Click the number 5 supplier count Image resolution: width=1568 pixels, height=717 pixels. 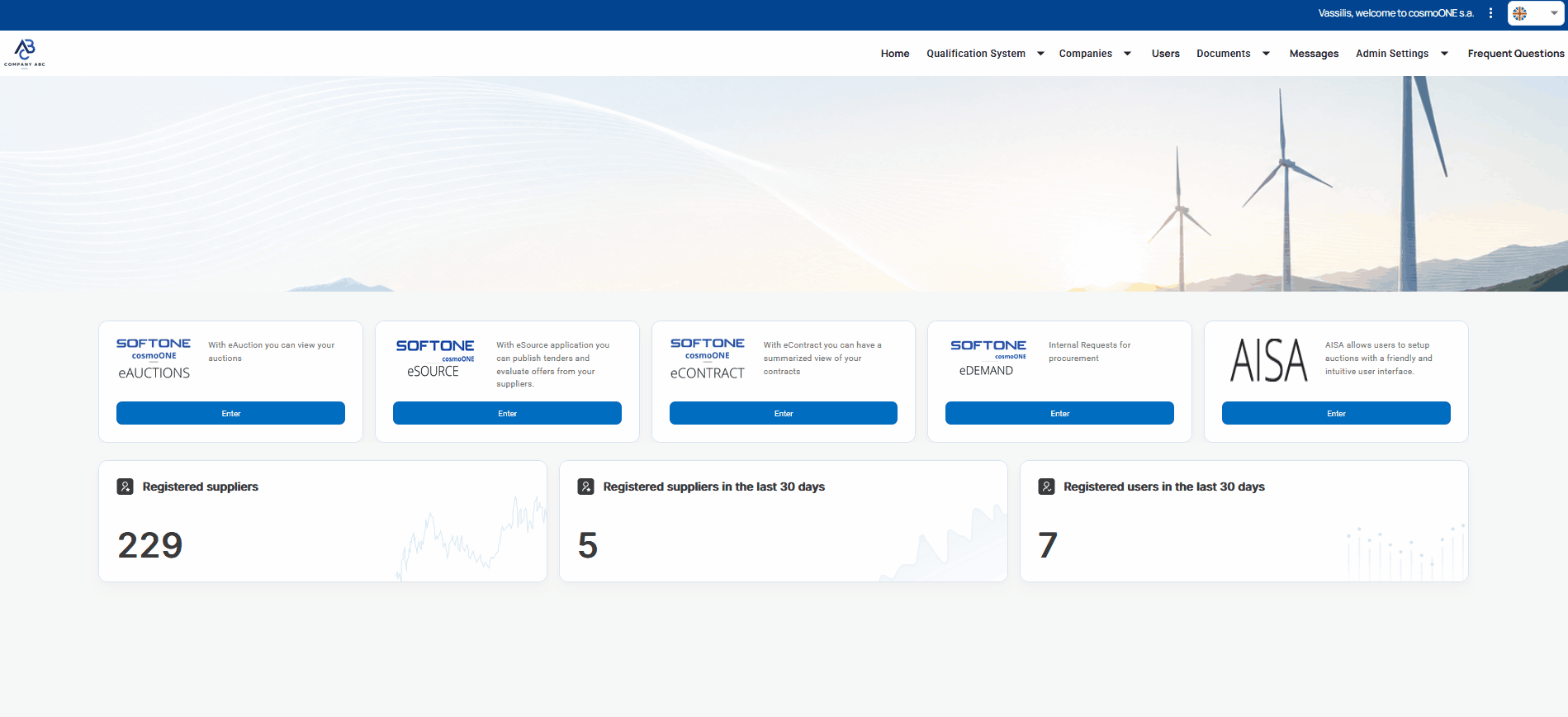coord(588,545)
